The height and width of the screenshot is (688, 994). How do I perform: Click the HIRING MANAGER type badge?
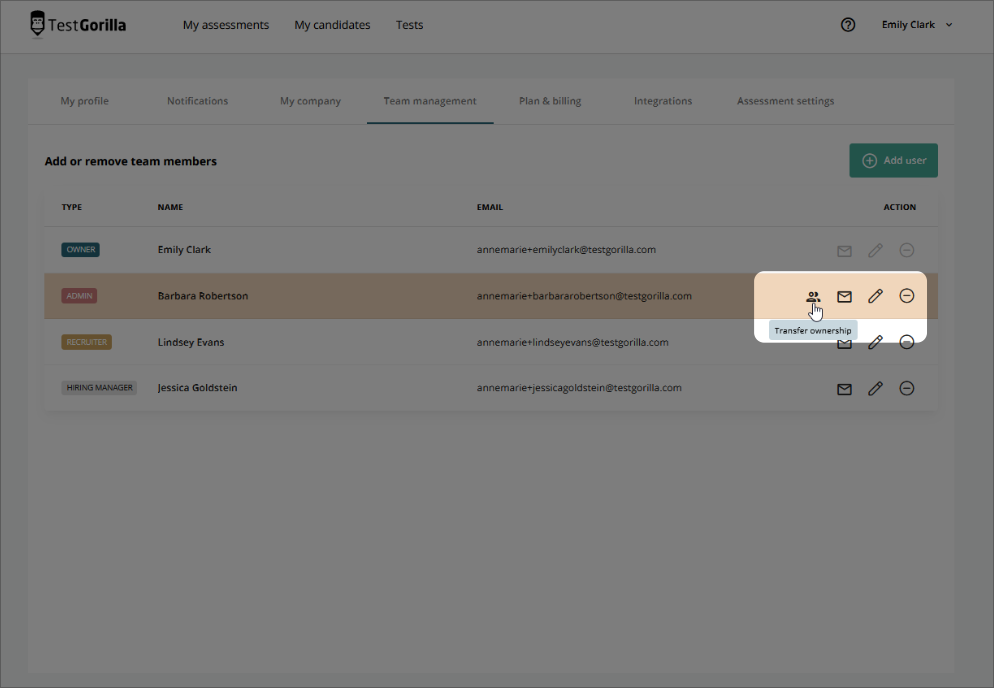[99, 388]
